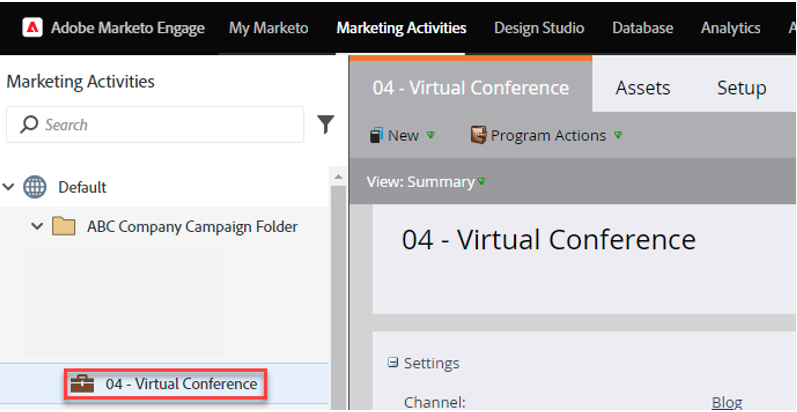Click the ABC Company Campaign Folder icon
The width and height of the screenshot is (797, 412).
(x=64, y=226)
